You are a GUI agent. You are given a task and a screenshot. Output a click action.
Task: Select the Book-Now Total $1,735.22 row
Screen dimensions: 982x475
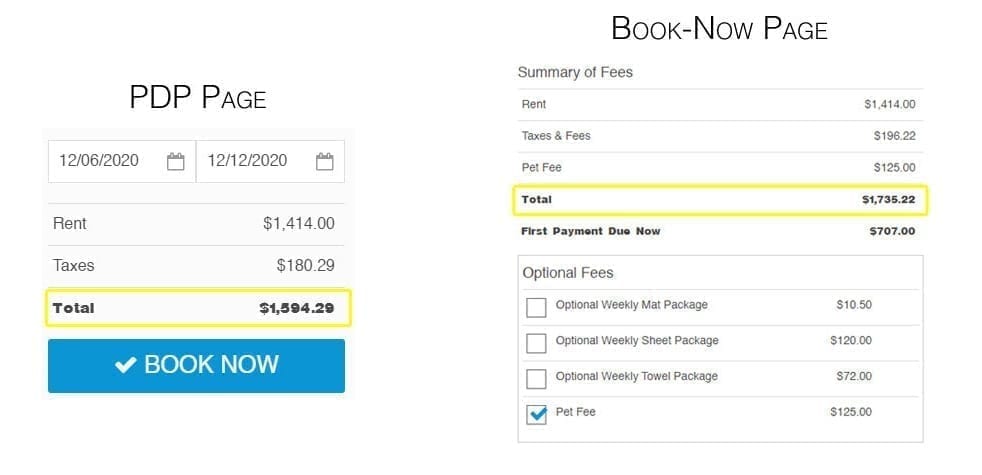(x=719, y=200)
